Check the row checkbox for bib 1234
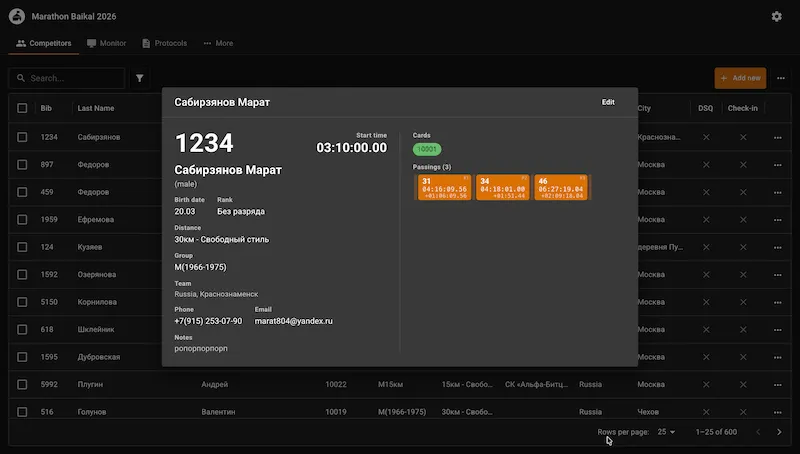The image size is (800, 454). pyautogui.click(x=22, y=137)
